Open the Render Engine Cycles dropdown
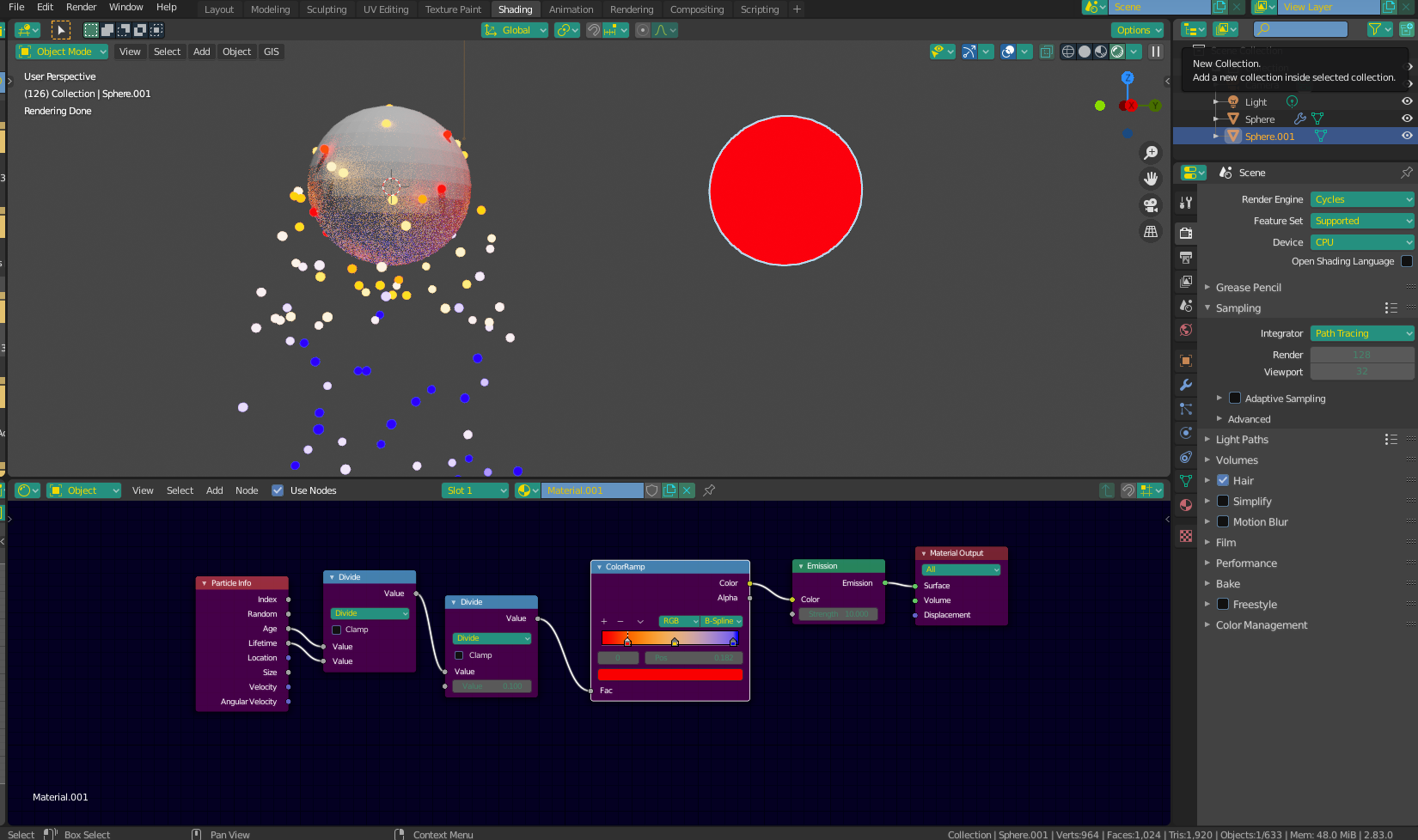Screen dimensions: 1418x840 (x=1362, y=199)
